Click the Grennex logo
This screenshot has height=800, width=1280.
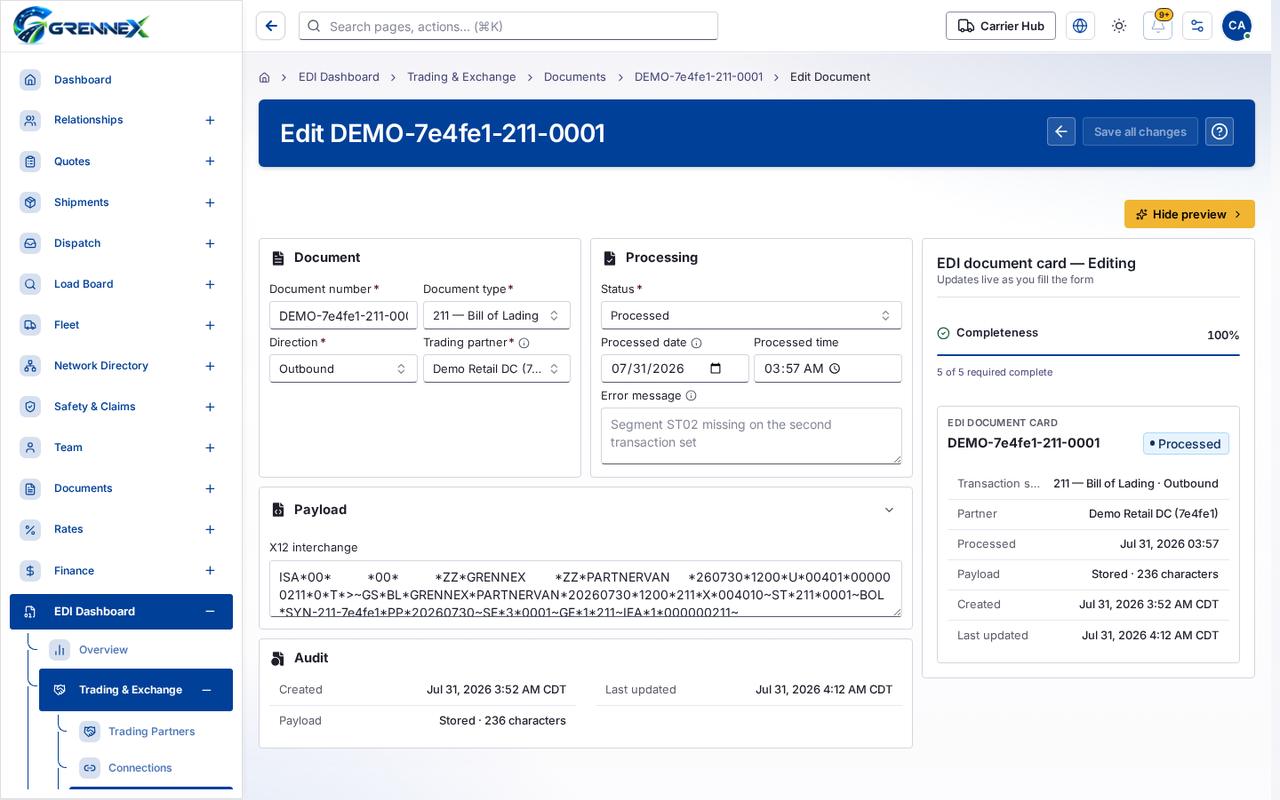pos(81,25)
